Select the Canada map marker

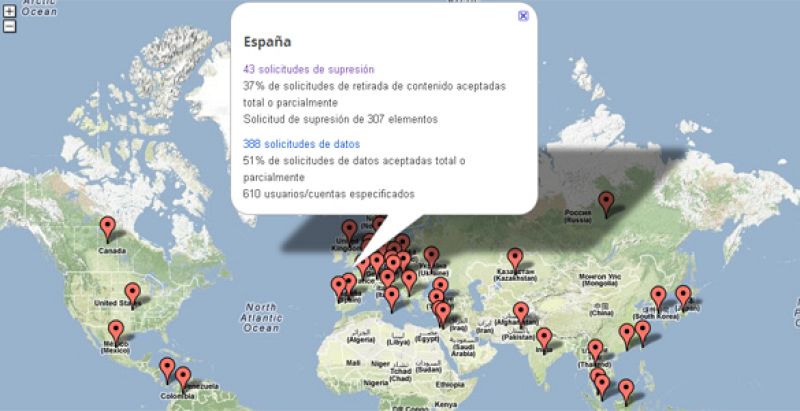[x=108, y=229]
